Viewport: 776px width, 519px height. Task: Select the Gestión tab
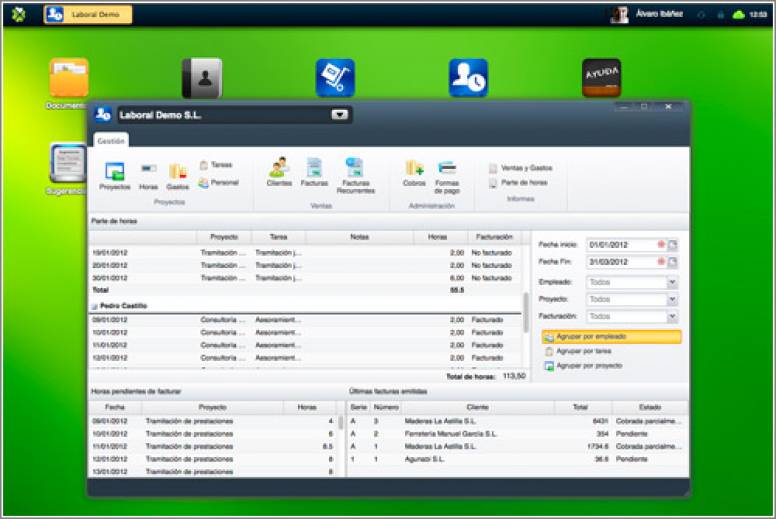111,141
